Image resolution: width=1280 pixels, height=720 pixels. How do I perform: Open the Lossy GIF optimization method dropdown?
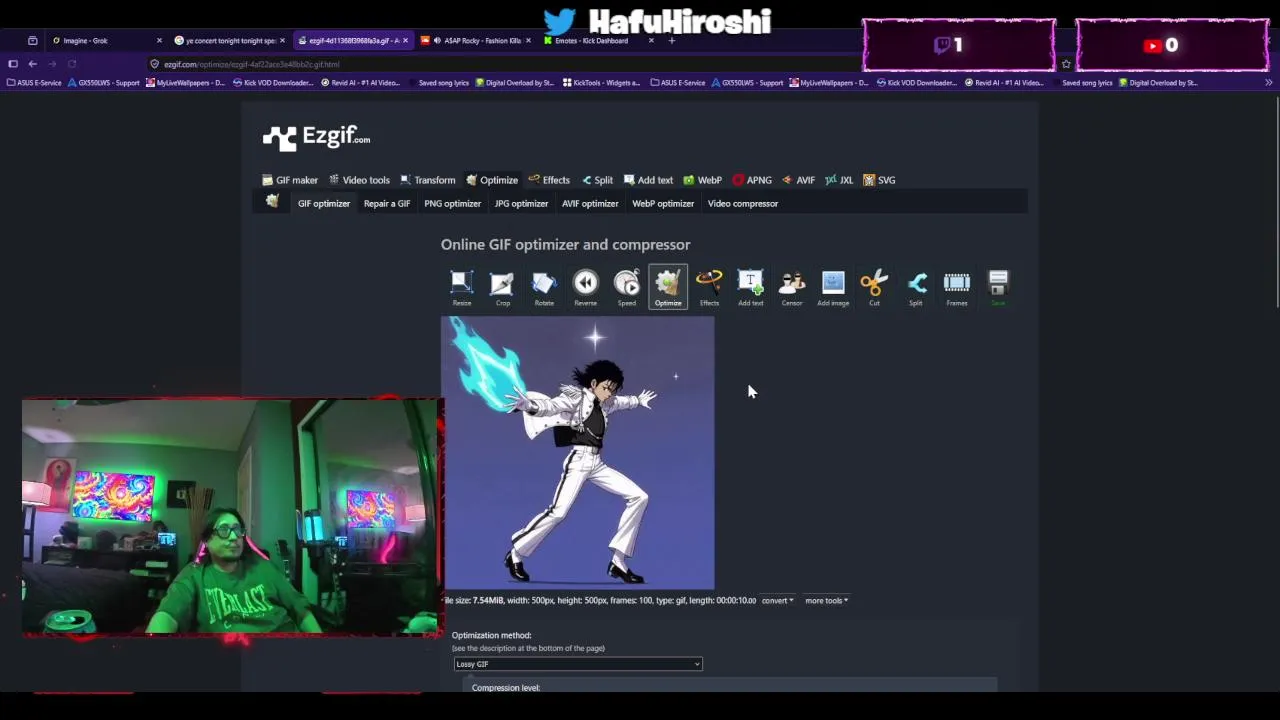[578, 664]
